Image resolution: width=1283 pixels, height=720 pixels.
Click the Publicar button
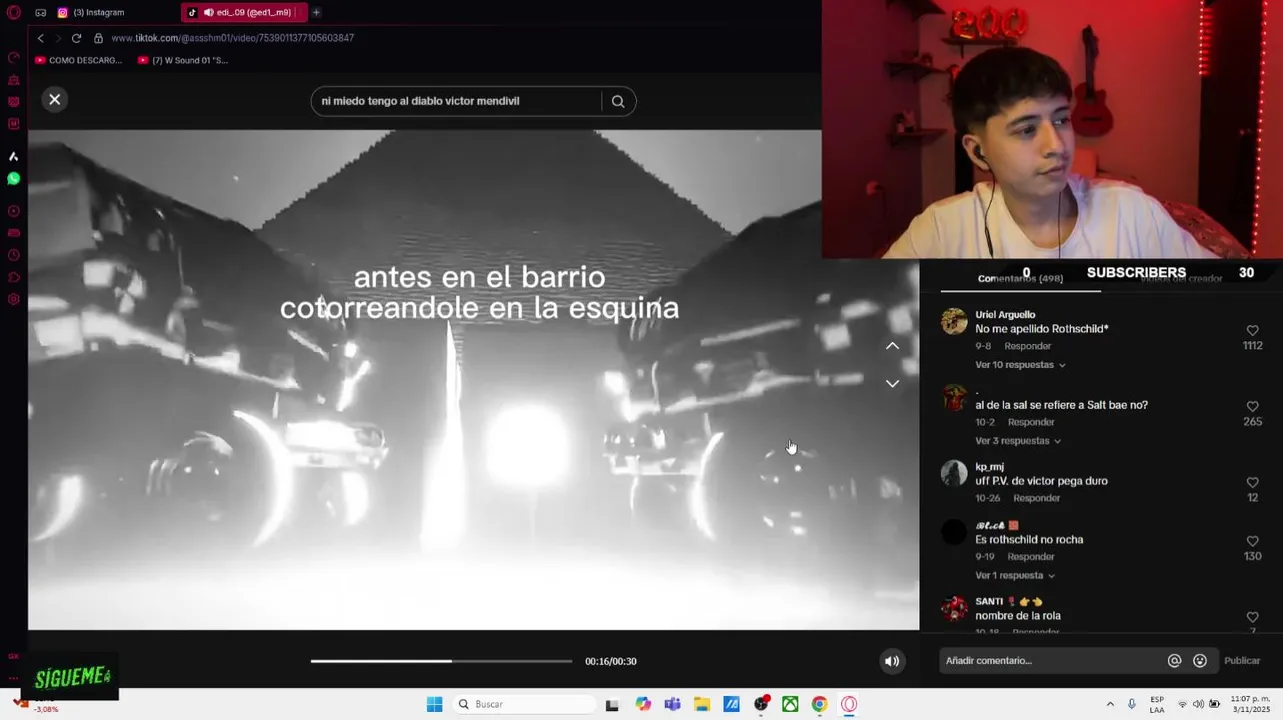click(x=1242, y=661)
